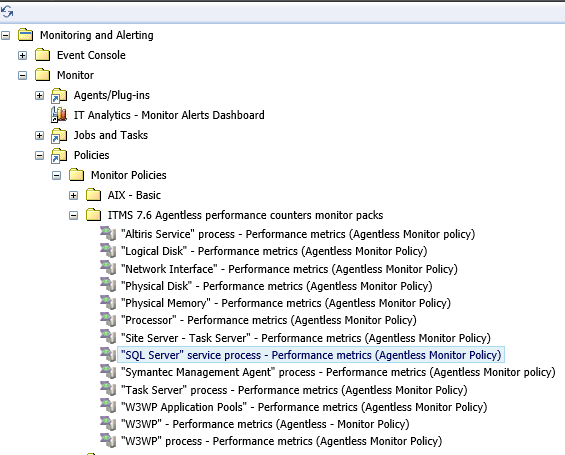
Task: Open "Physical Memory" performance metrics policy
Action: pyautogui.click(x=286, y=303)
